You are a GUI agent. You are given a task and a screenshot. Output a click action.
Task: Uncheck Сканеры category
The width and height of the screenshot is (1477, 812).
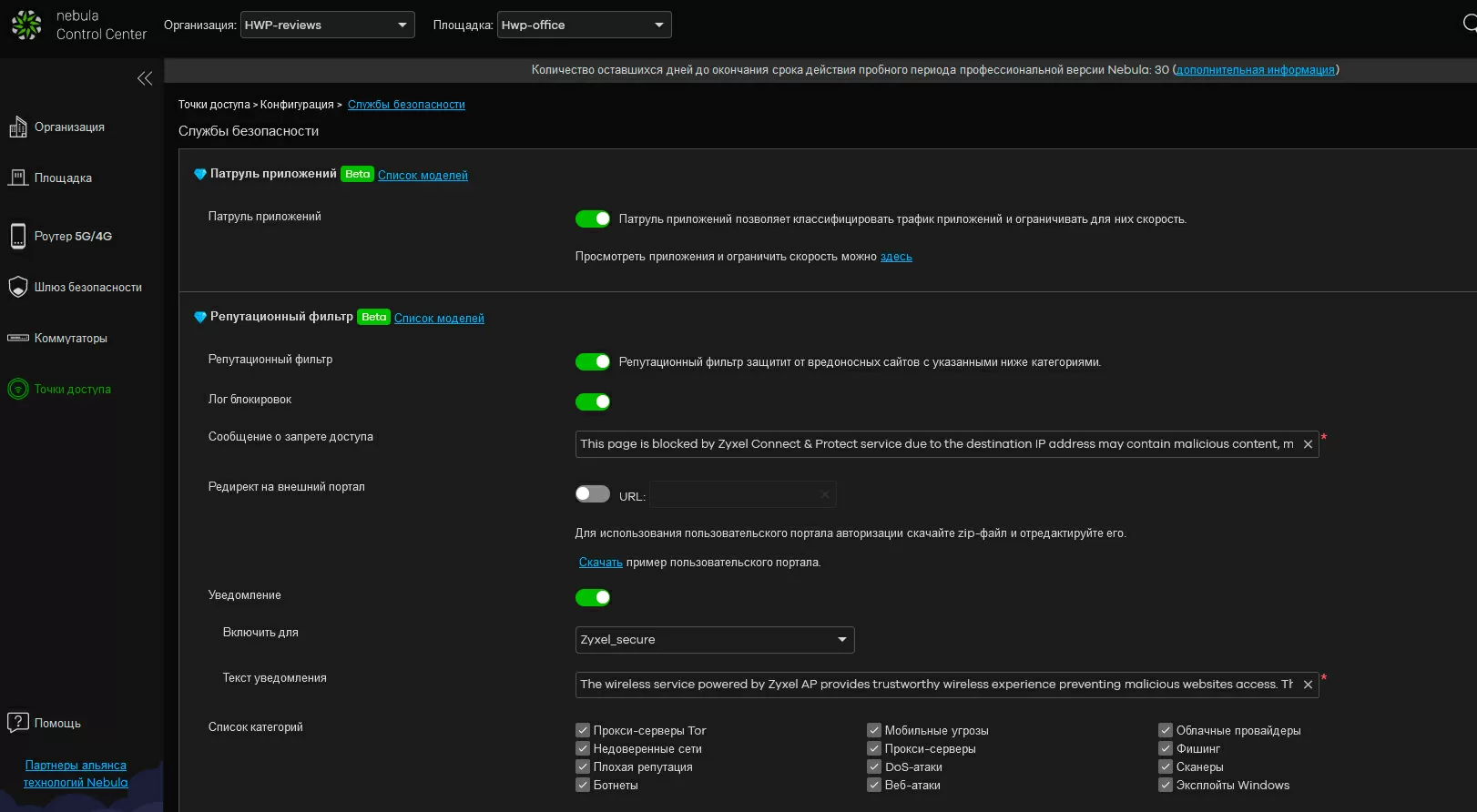1166,766
